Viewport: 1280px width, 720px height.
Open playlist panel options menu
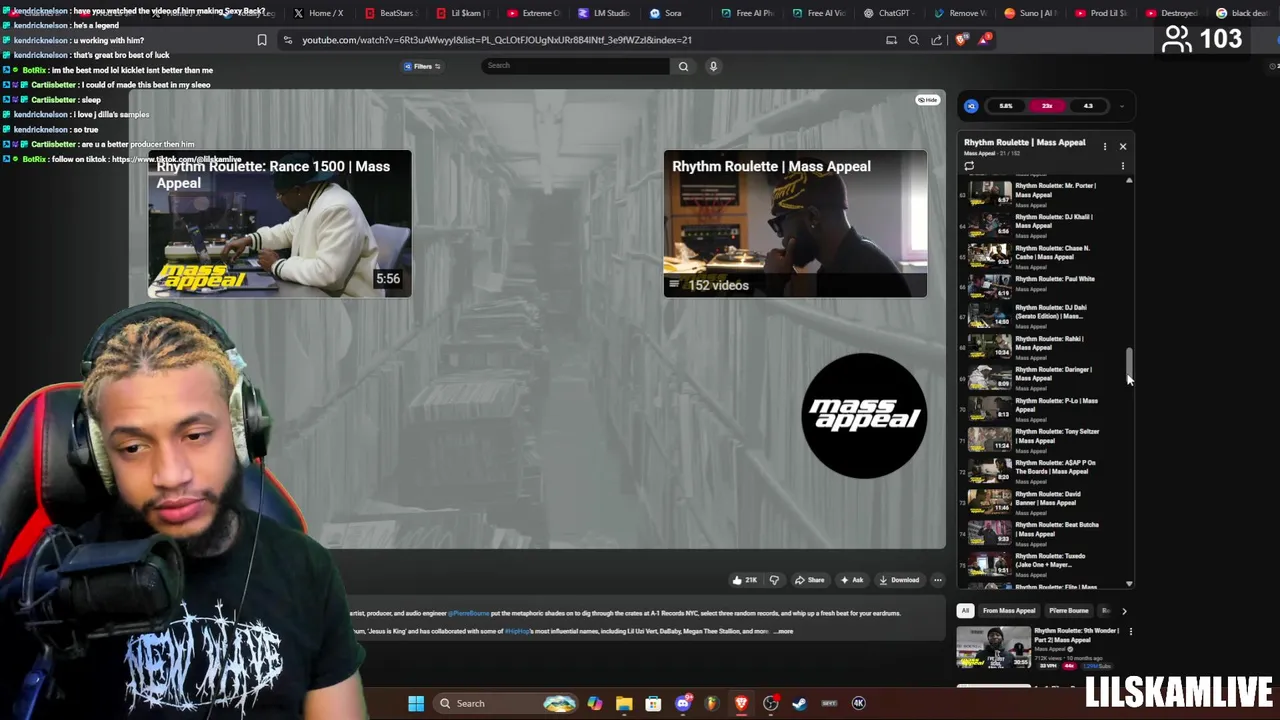coord(1105,146)
